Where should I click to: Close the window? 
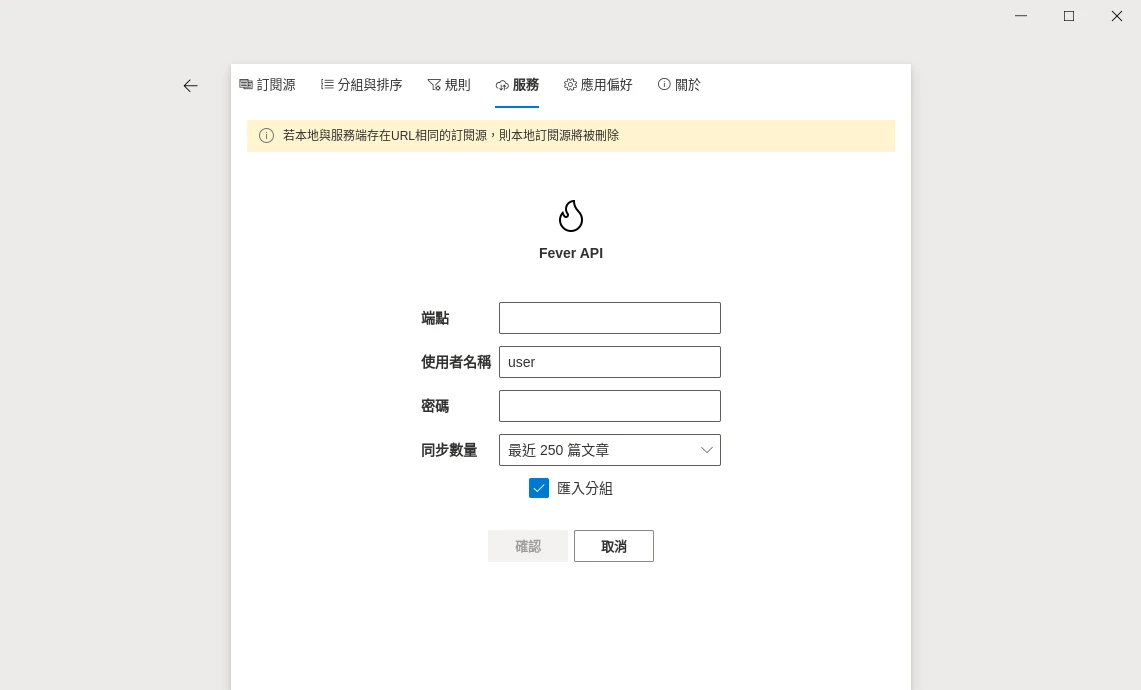[x=1116, y=16]
